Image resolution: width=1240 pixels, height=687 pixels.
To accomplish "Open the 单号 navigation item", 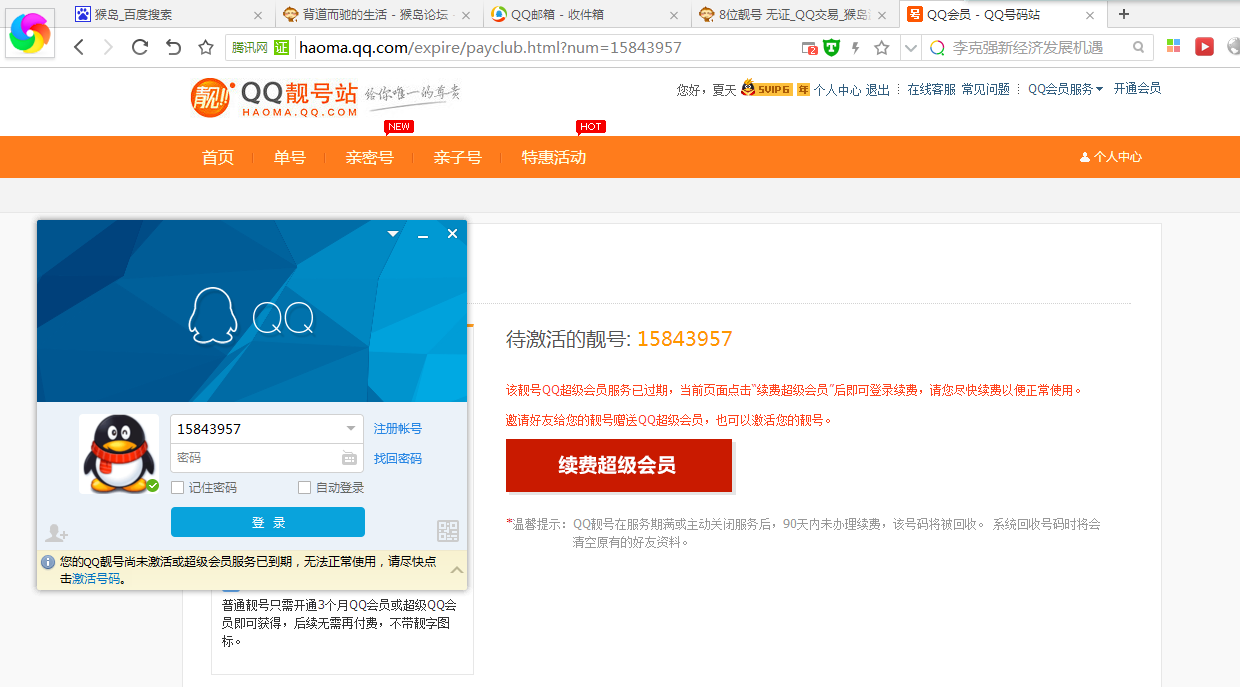I will pos(290,157).
